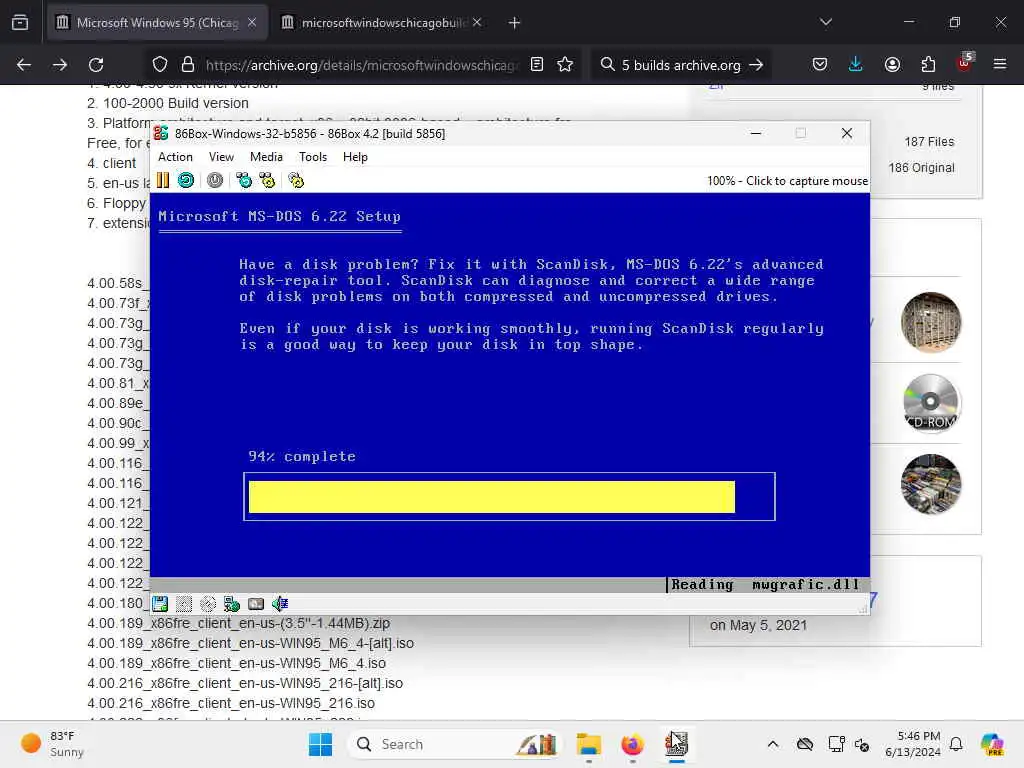Open Save to Pocket icon
Viewport: 1024px width, 768px height.
[820, 65]
